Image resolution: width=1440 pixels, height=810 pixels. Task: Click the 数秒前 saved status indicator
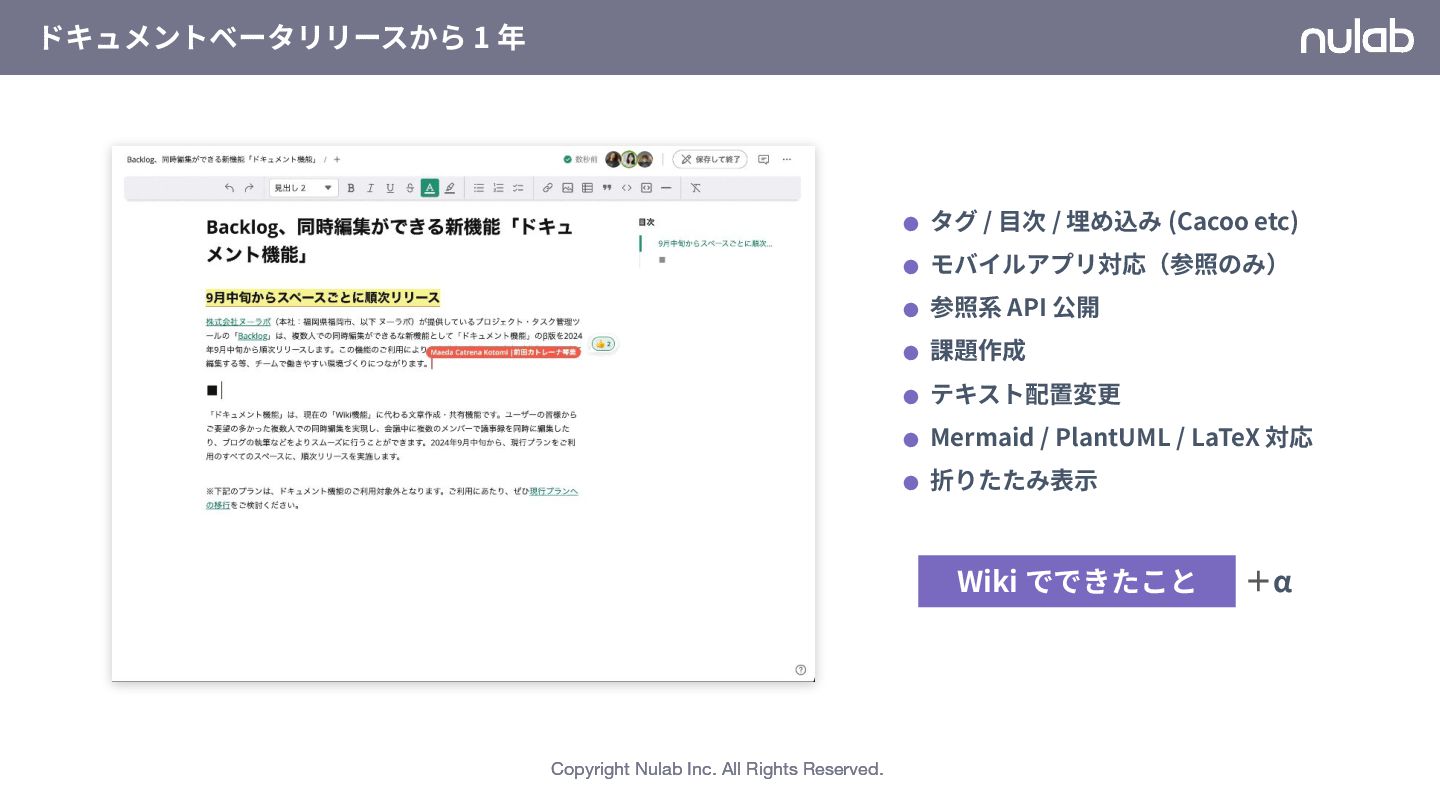(580, 159)
